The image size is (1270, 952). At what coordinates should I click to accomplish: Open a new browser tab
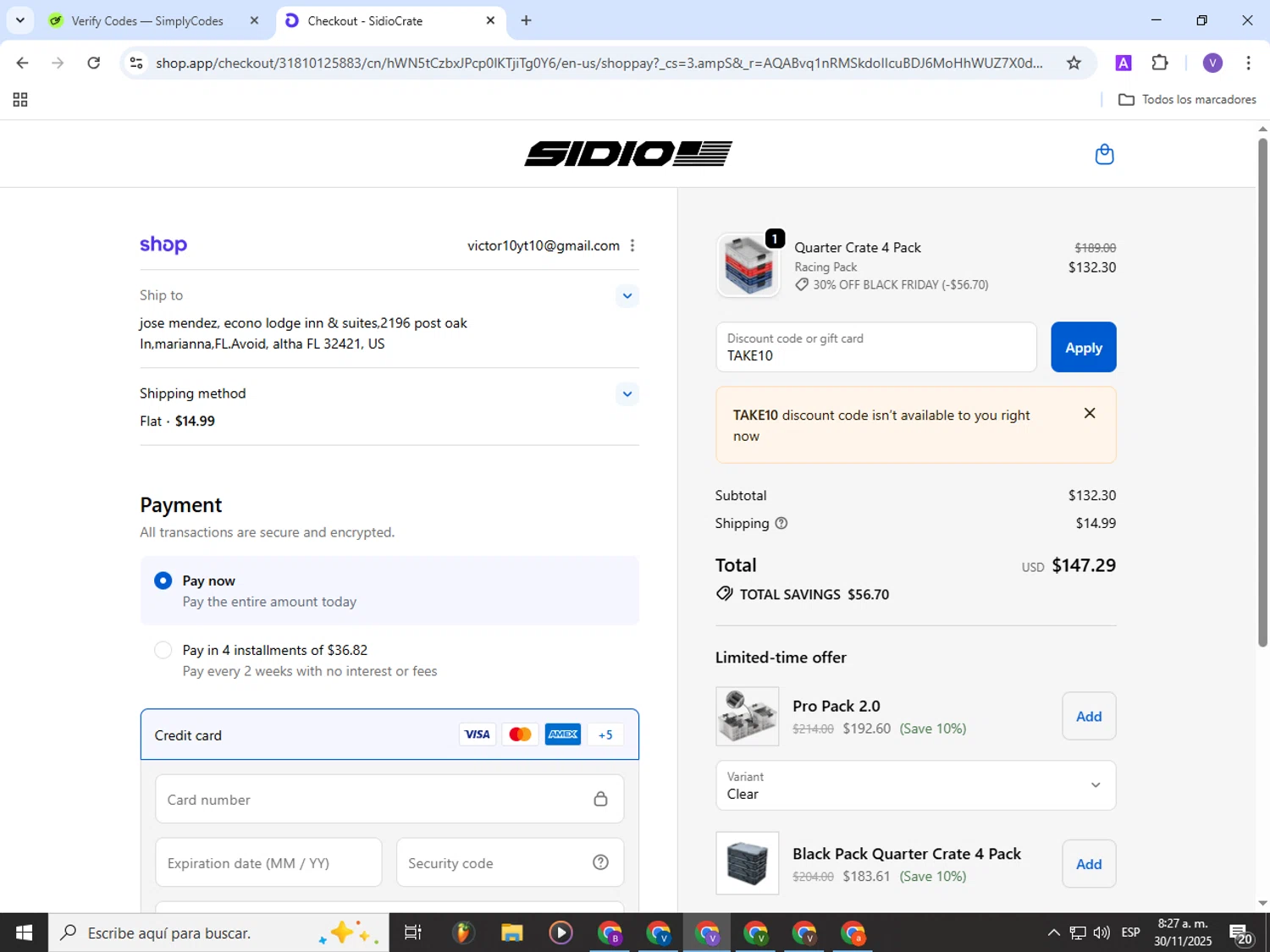(526, 20)
